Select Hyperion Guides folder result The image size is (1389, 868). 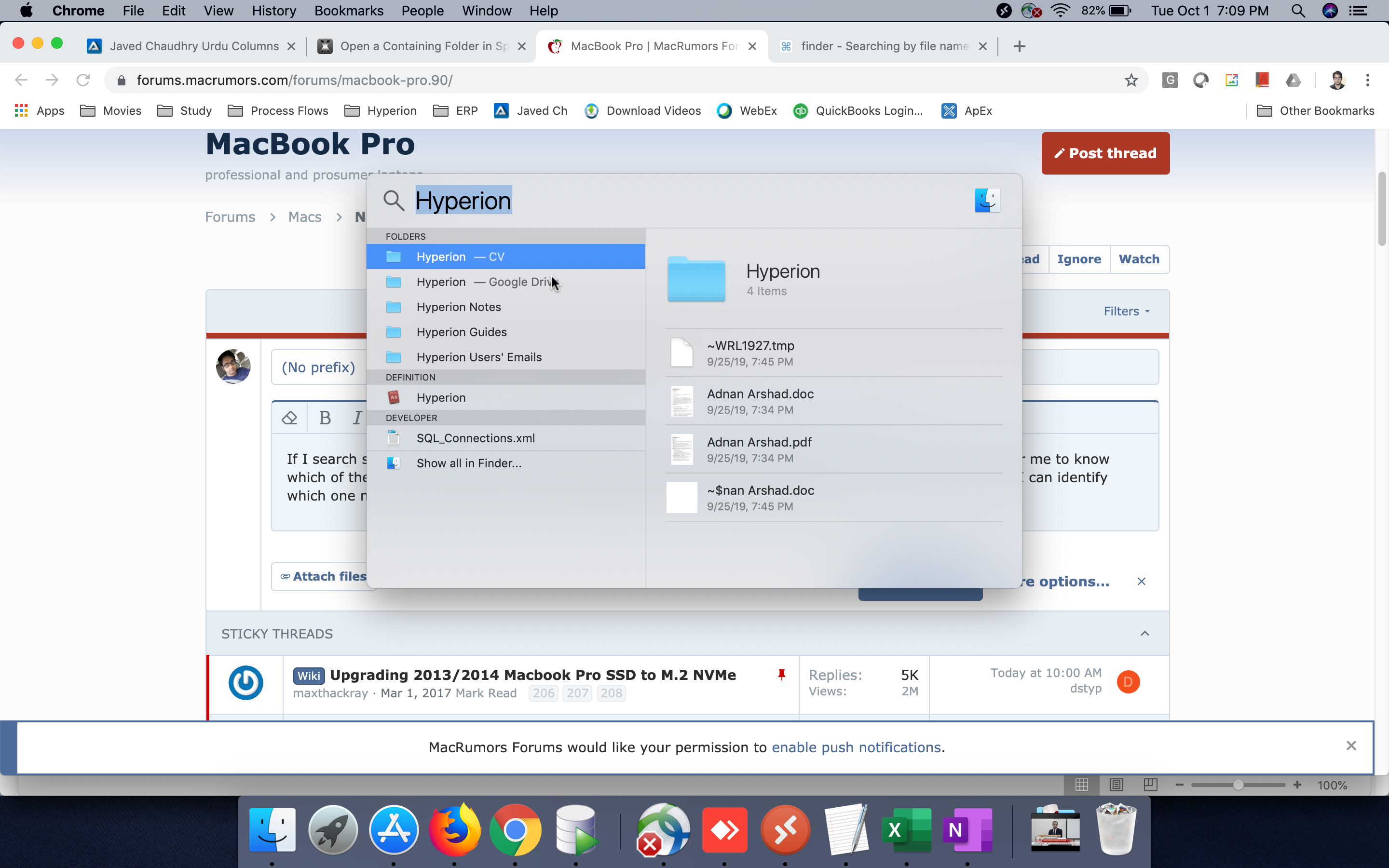505,332
